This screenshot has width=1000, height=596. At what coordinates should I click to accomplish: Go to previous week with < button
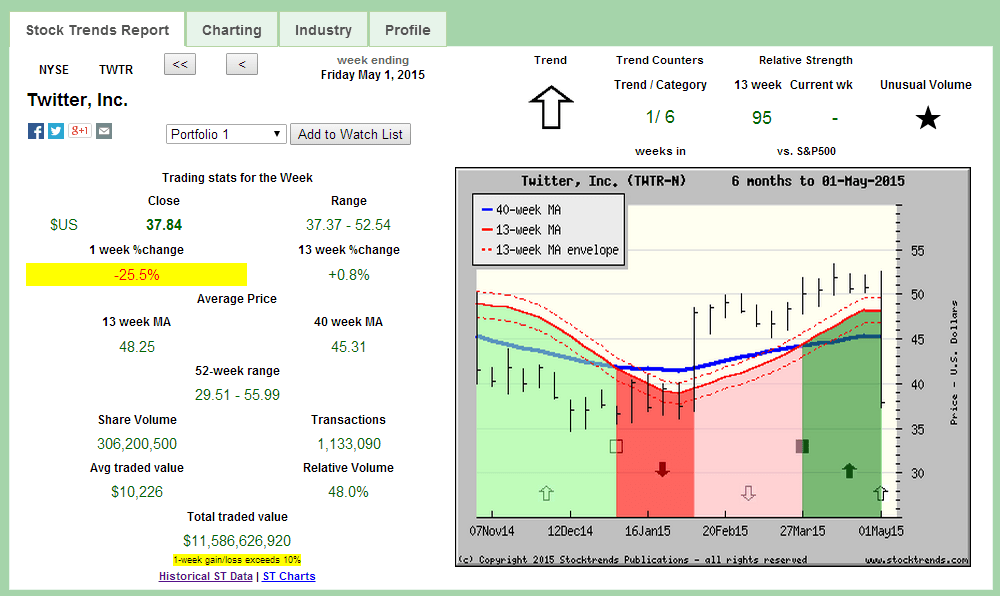tap(242, 64)
